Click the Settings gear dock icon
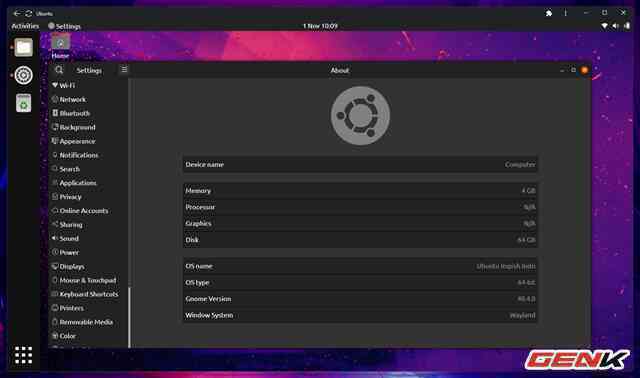Viewport: 640px width, 378px height. [24, 75]
